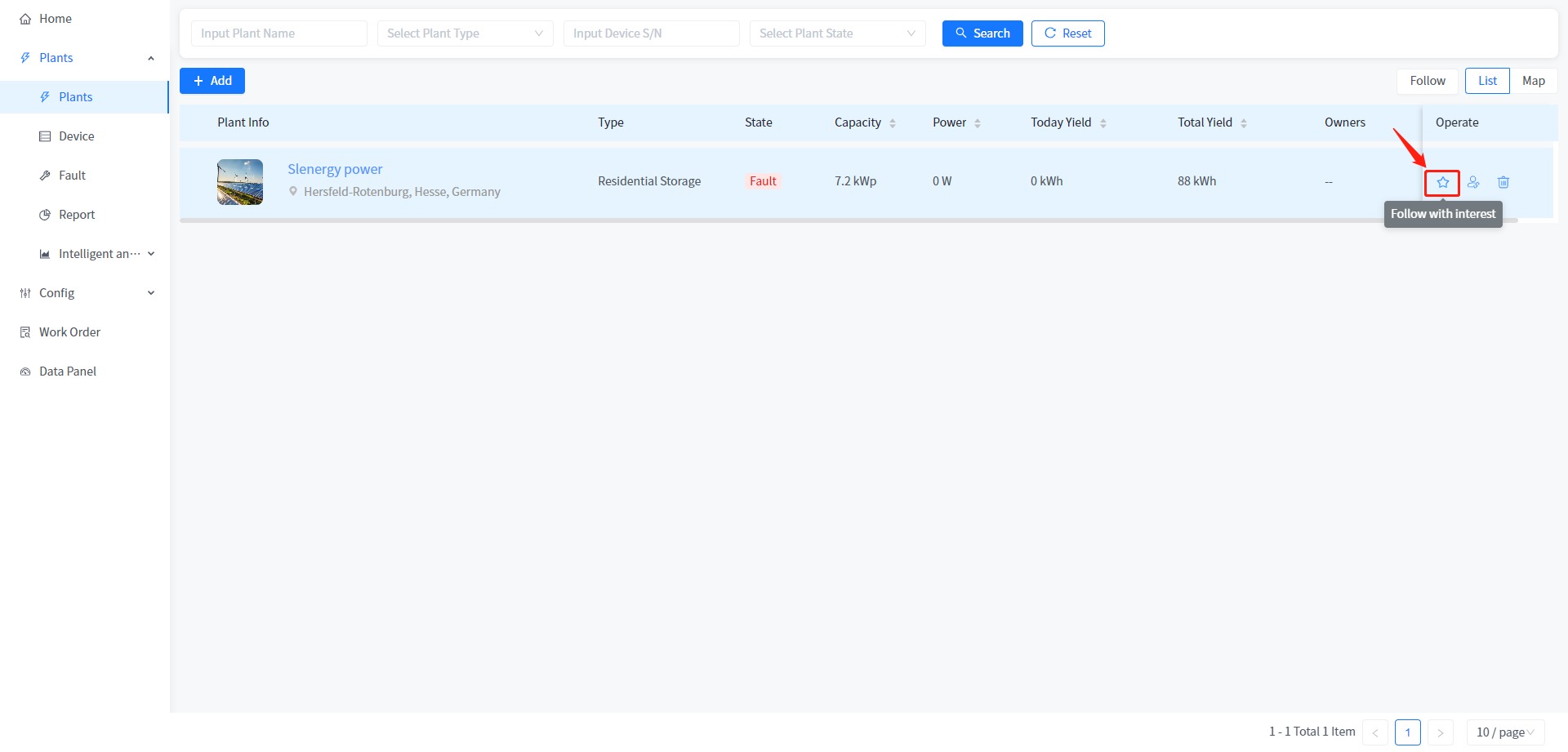Viewport: 1568px width, 752px height.
Task: Open the Slenergy power plant thumbnail
Action: point(240,182)
